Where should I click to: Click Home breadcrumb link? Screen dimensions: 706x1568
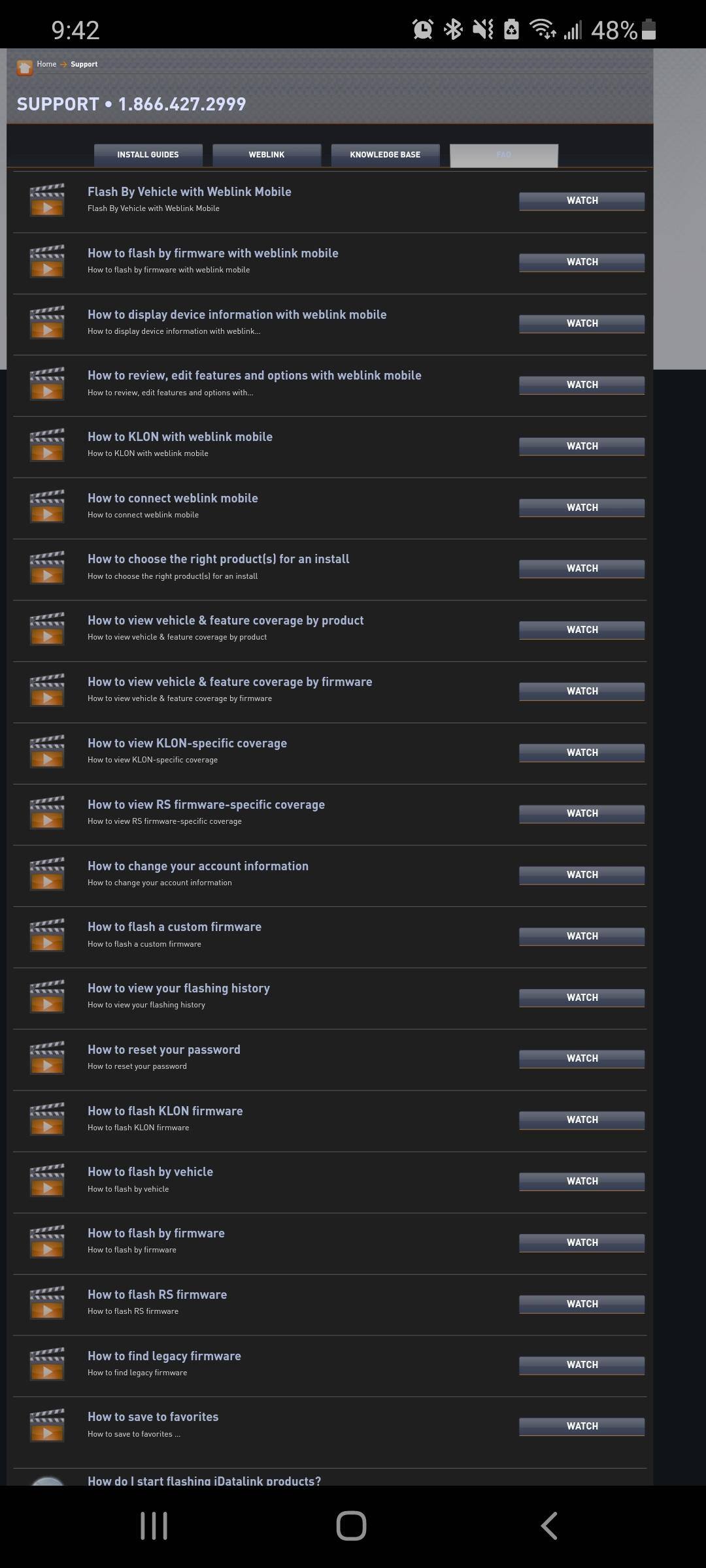coord(46,64)
